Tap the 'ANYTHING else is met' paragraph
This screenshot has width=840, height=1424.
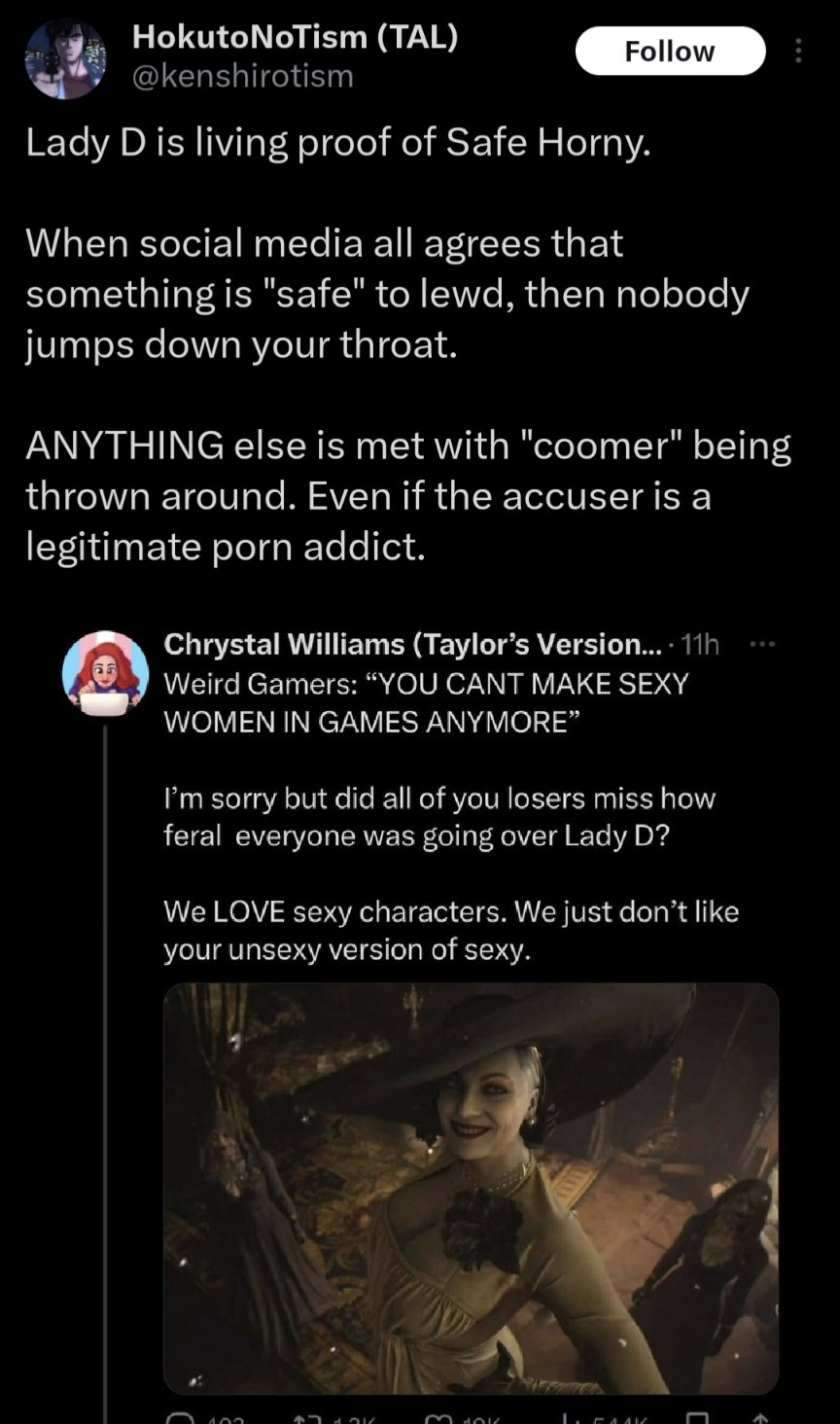point(408,495)
